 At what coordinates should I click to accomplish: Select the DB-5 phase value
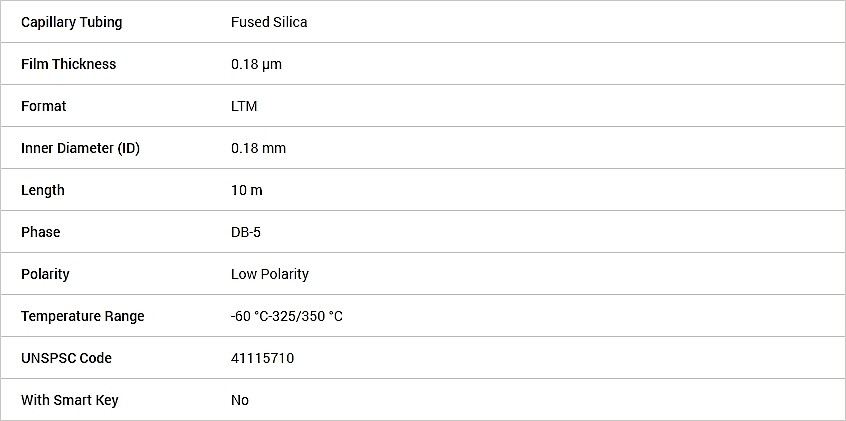(246, 233)
